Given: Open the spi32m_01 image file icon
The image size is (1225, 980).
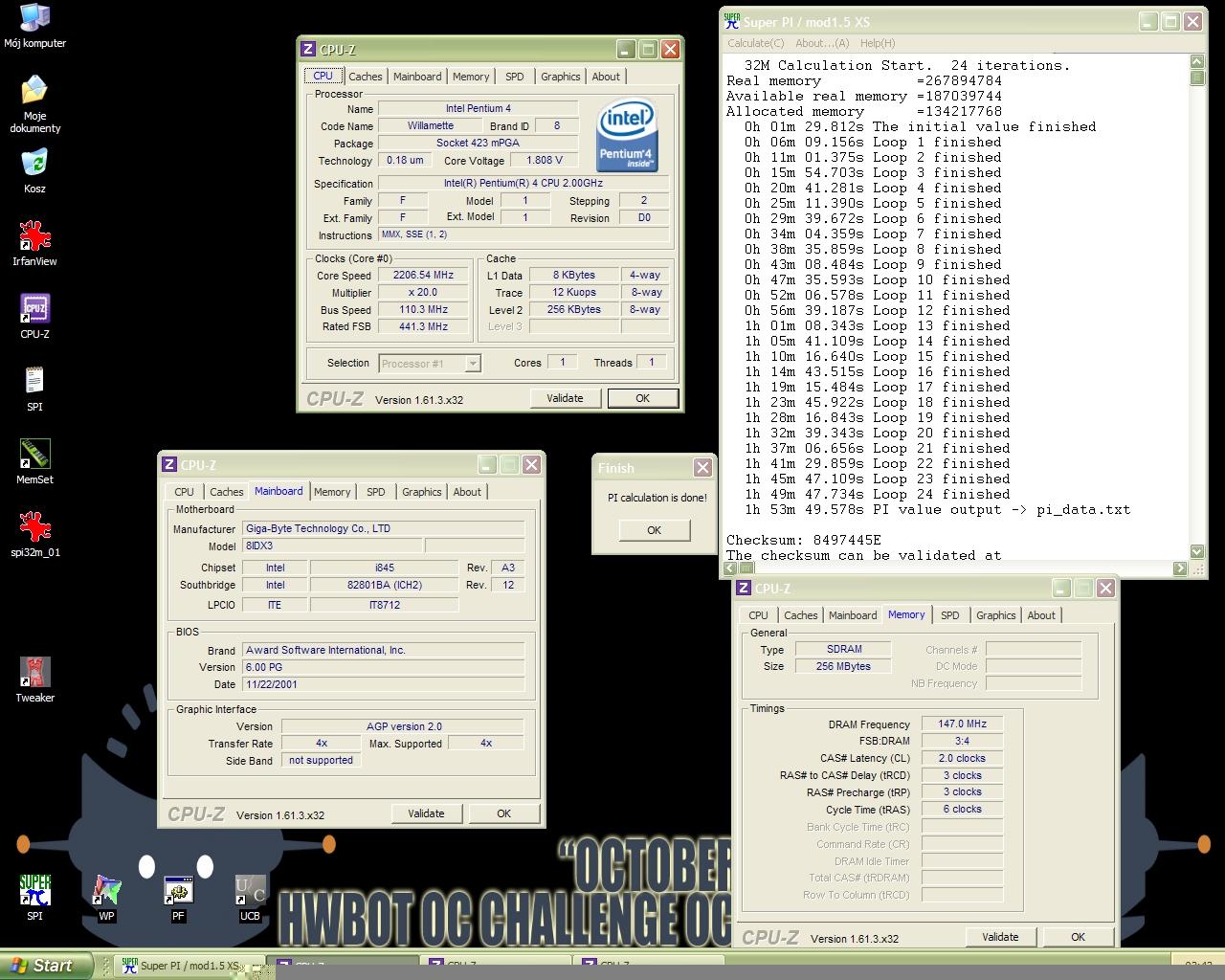Looking at the screenshot, I should click(34, 526).
